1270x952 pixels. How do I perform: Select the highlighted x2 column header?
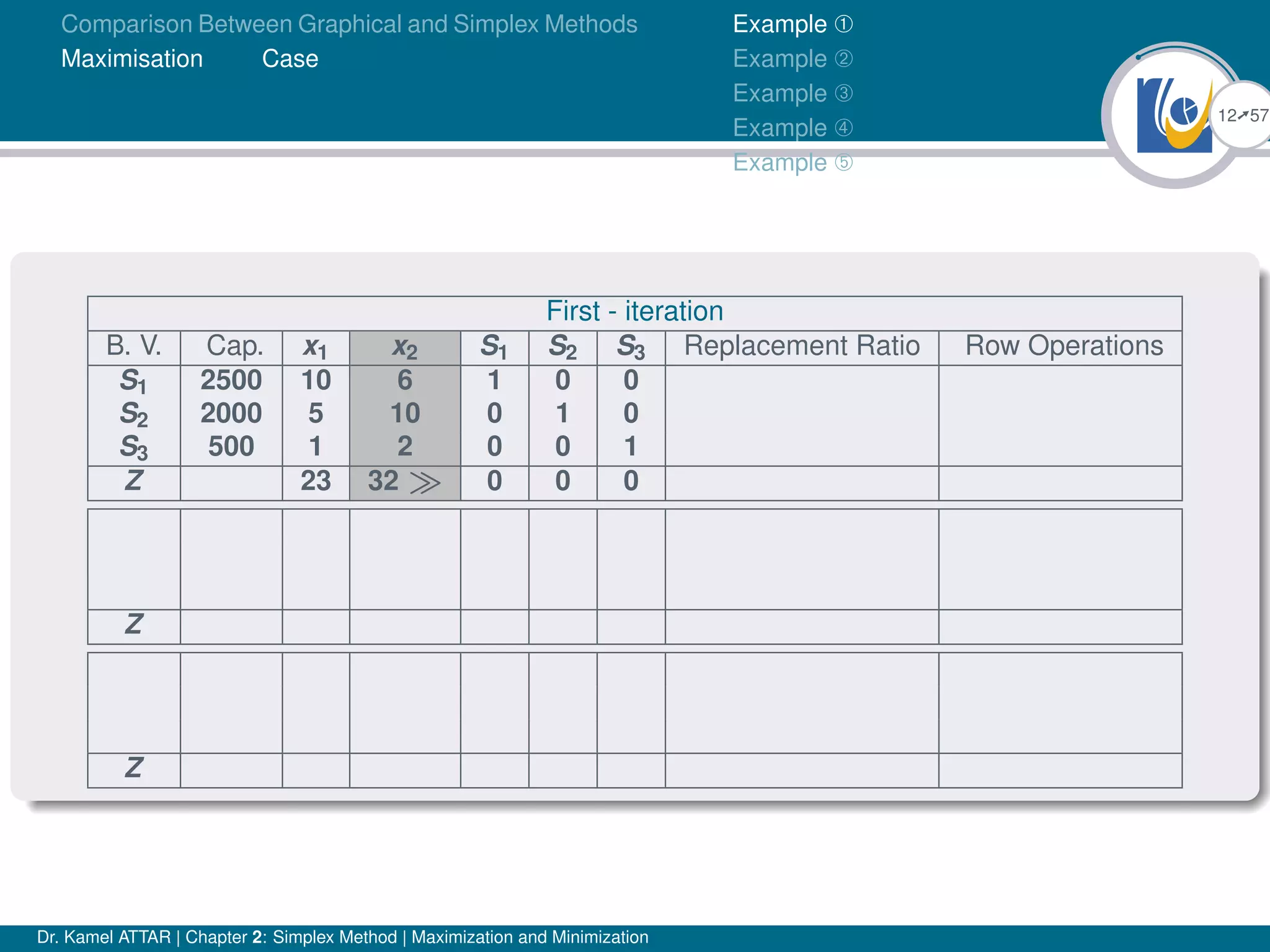(x=405, y=348)
